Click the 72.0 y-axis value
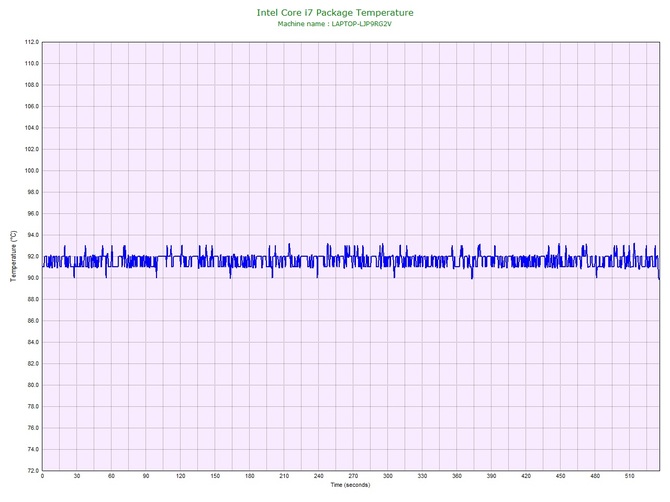This screenshot has width=670, height=502. coord(33,470)
